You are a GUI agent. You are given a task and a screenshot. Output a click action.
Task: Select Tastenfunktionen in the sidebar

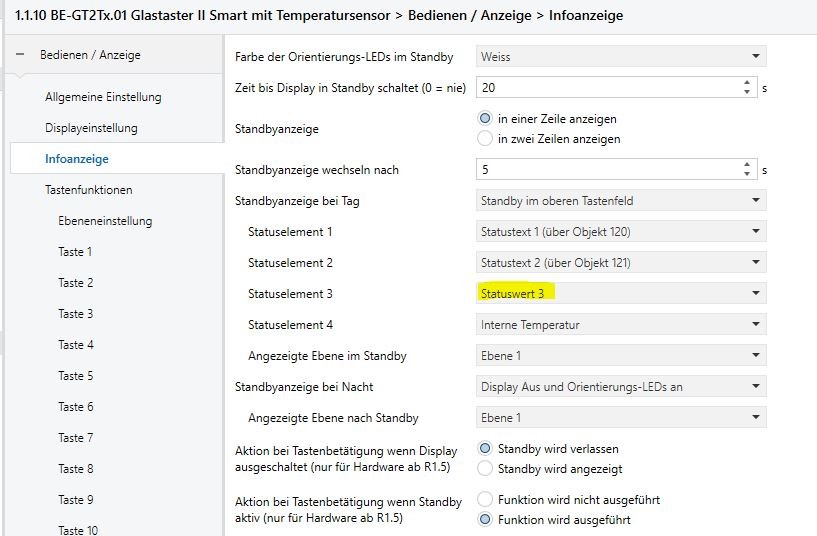coord(88,190)
